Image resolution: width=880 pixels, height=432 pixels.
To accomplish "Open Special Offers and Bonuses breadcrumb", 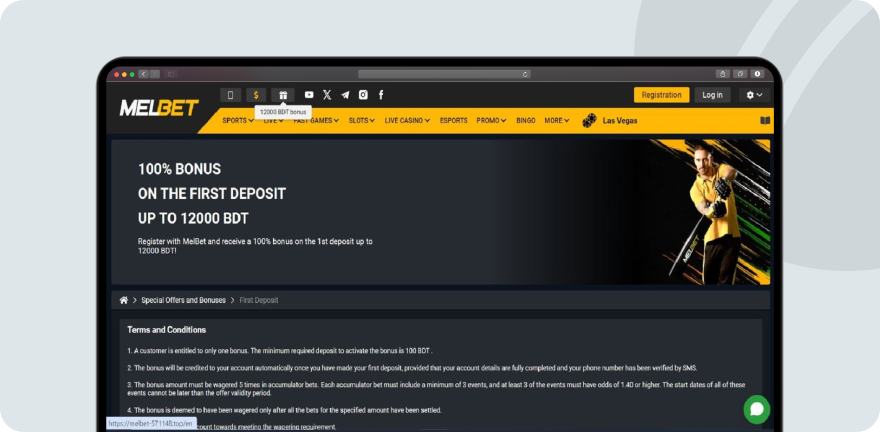I will [x=183, y=300].
